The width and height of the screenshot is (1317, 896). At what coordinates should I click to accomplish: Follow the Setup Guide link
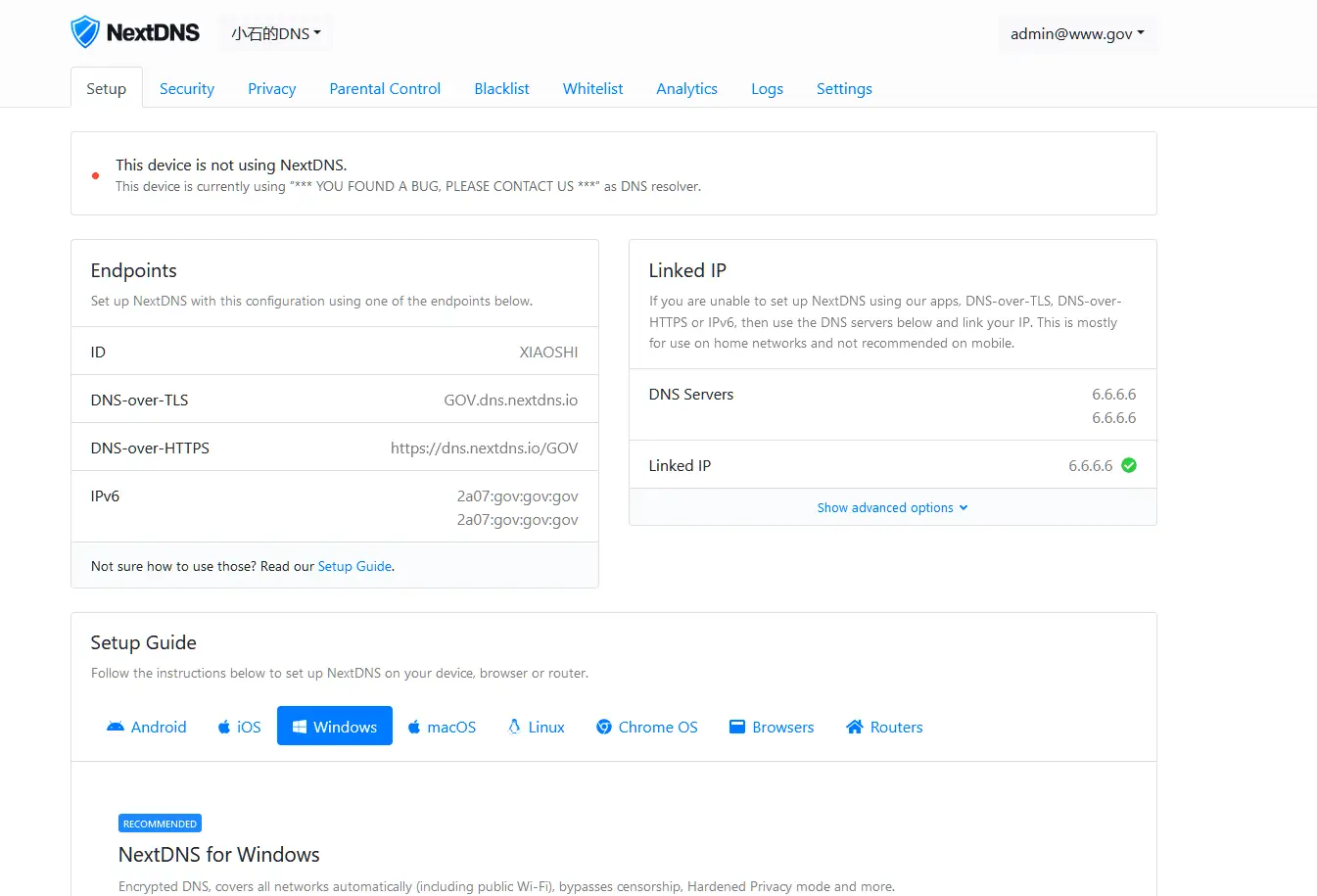pos(354,566)
